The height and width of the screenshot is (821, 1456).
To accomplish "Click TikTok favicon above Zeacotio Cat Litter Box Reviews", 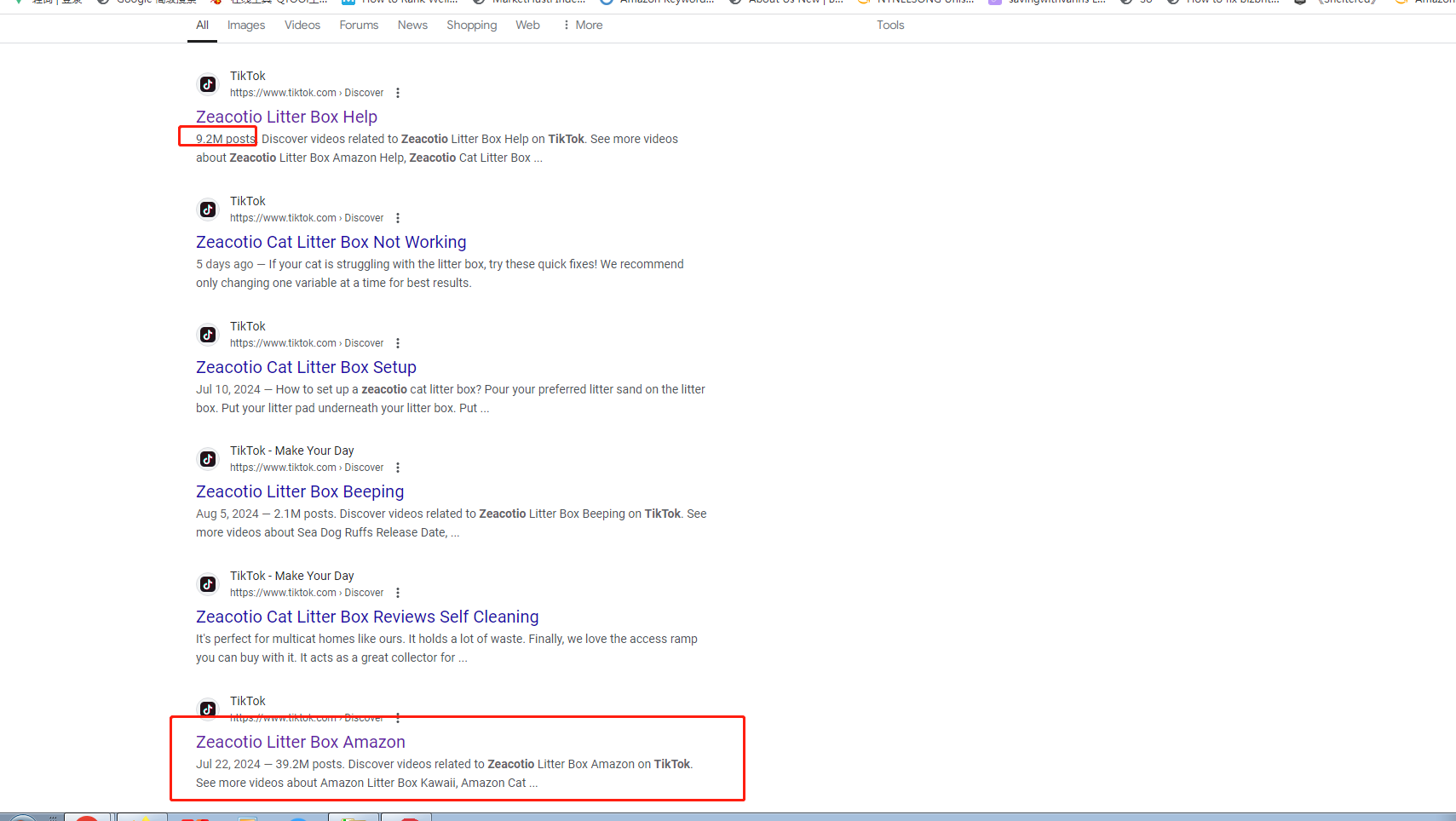I will [x=208, y=584].
